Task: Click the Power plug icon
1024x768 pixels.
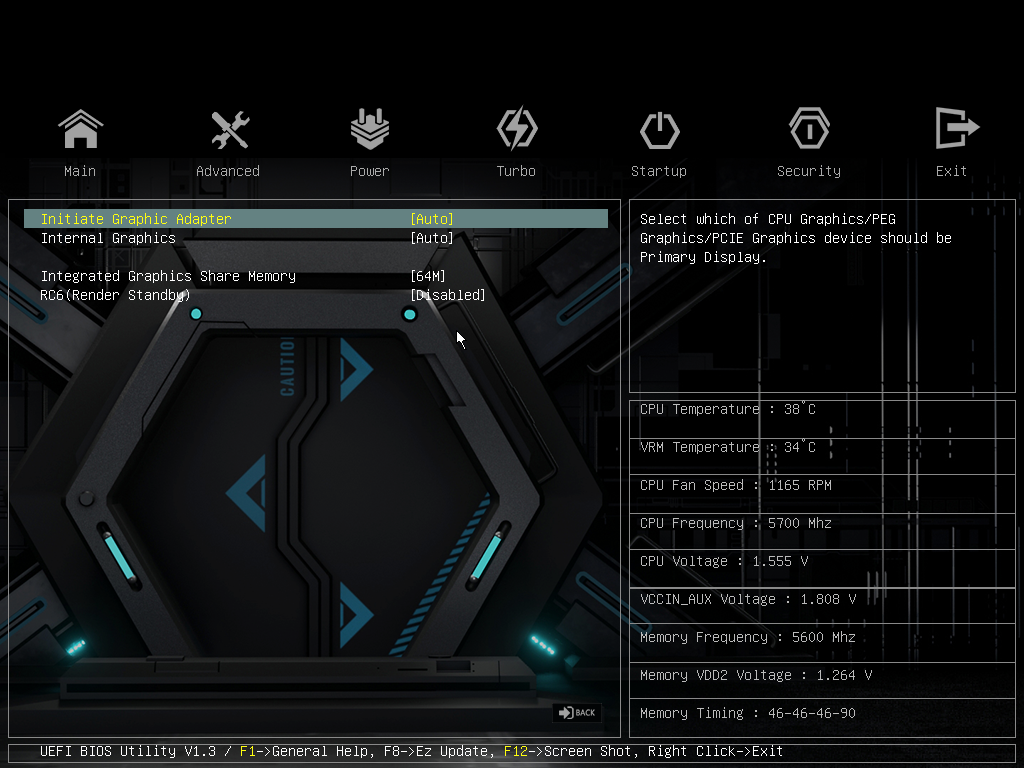Action: [x=370, y=129]
